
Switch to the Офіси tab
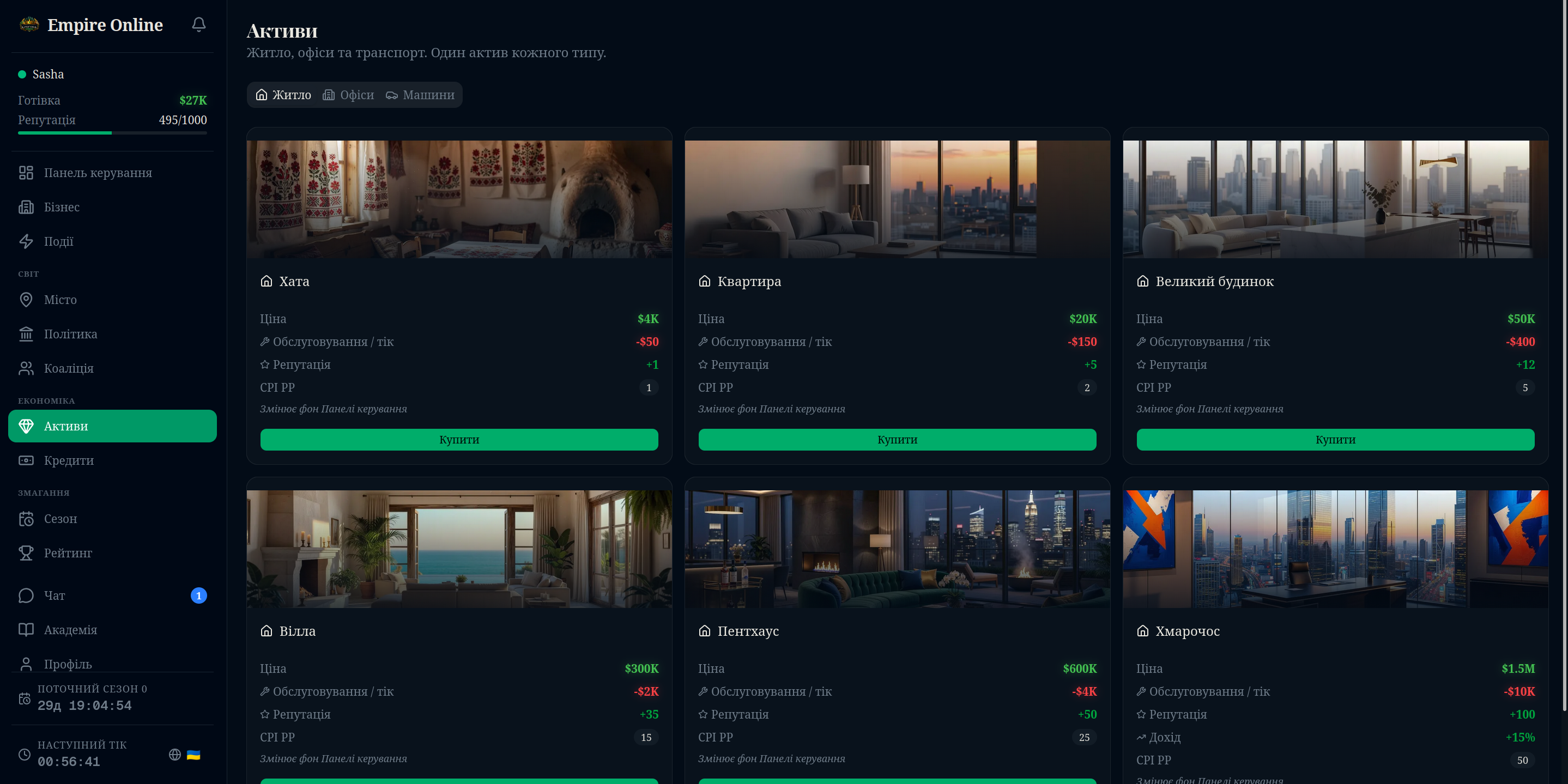[348, 95]
